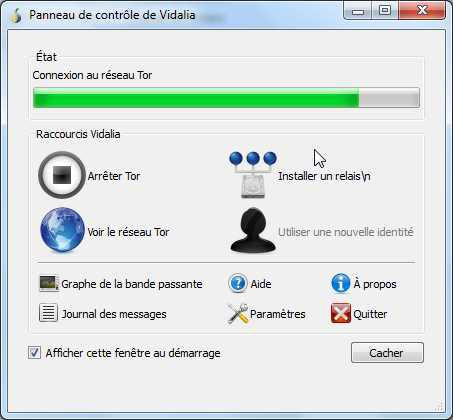Click the Cacher button
The width and height of the screenshot is (453, 420).
[387, 353]
